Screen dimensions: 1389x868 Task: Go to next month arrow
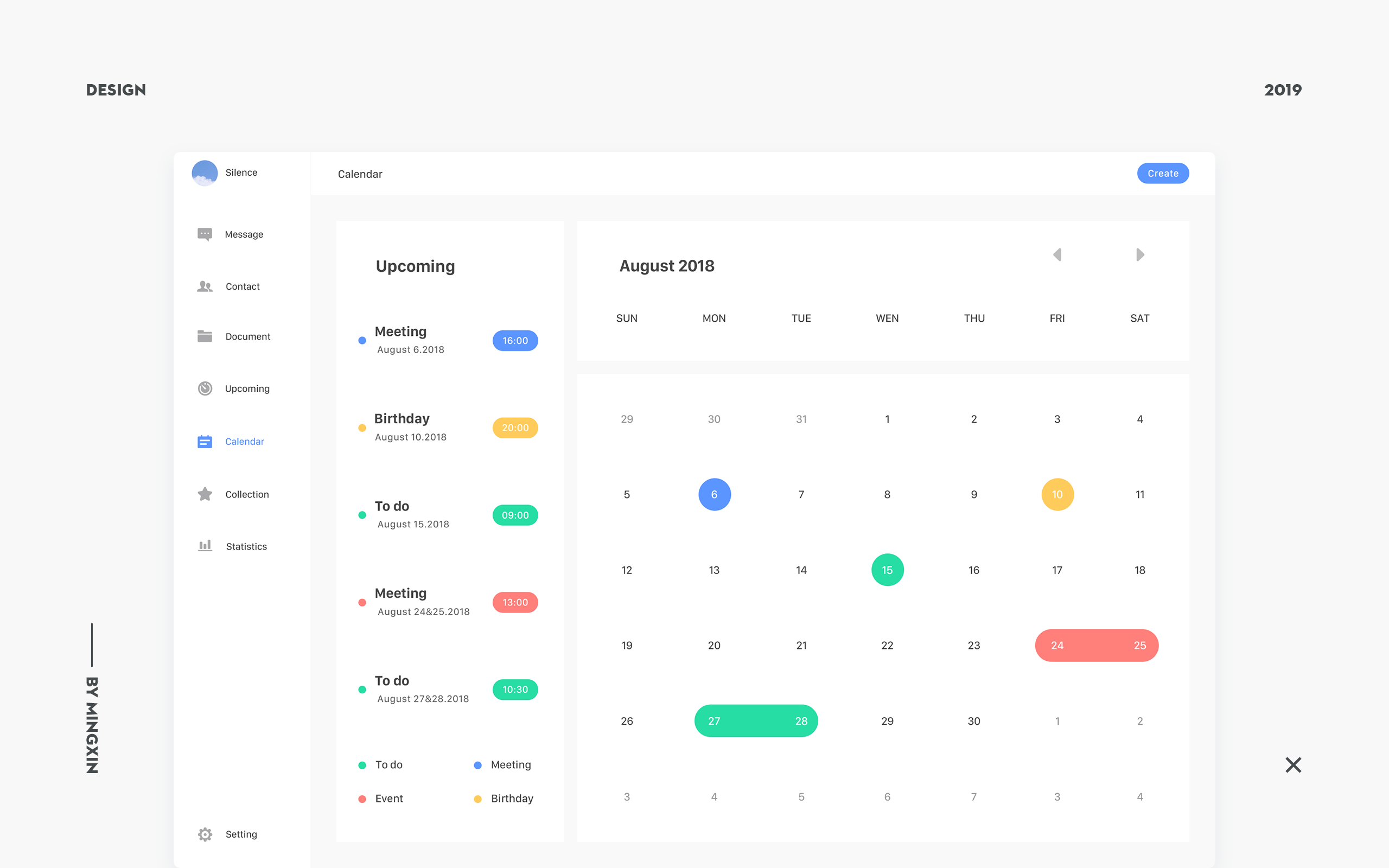point(1140,254)
